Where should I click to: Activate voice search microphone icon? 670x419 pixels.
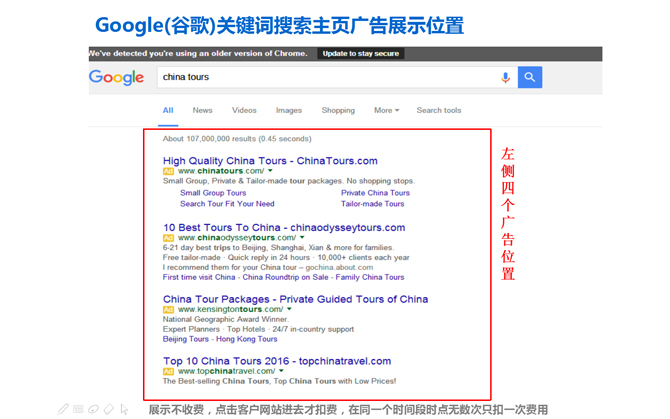(505, 77)
